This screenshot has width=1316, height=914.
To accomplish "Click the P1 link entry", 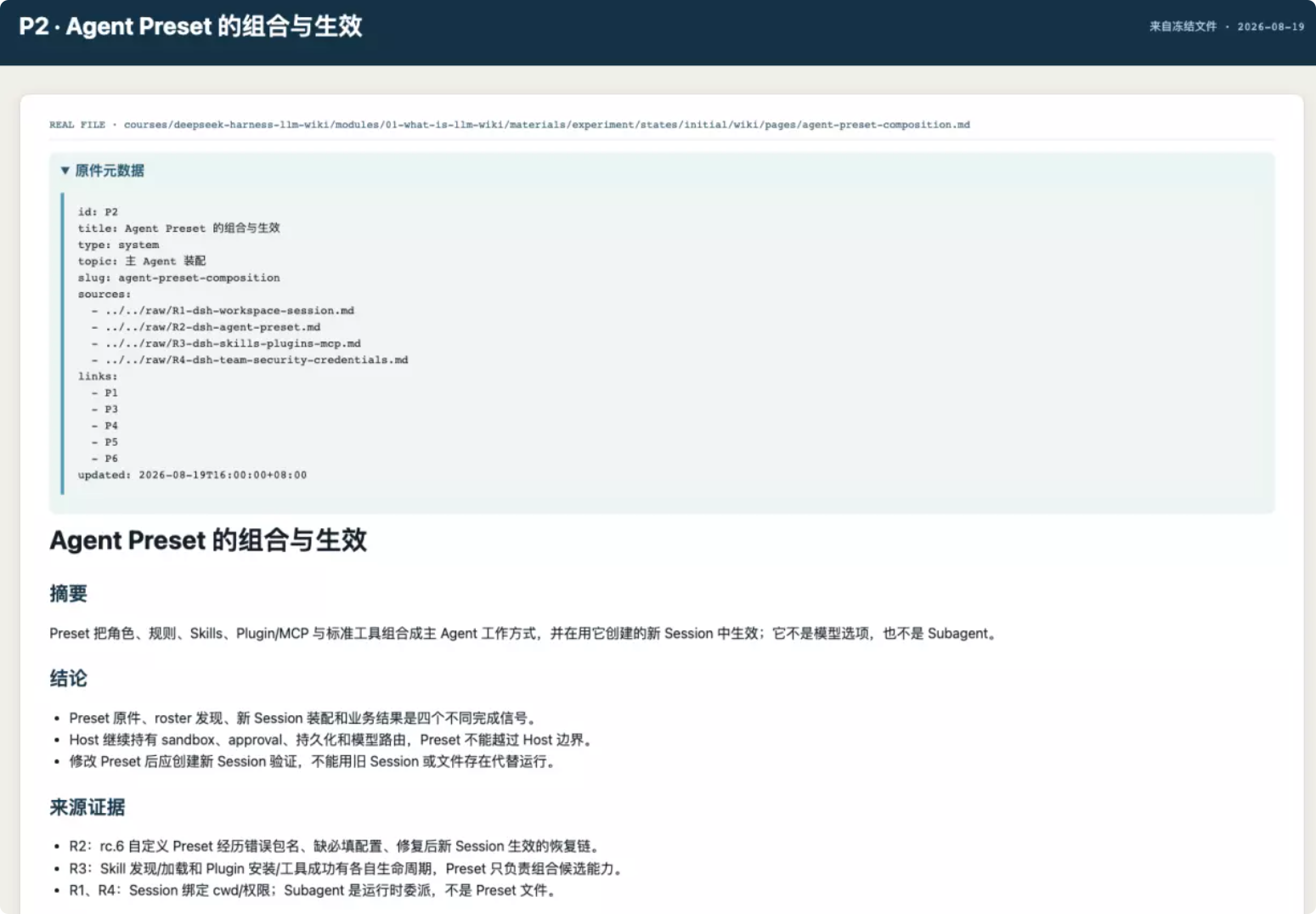I will (111, 393).
